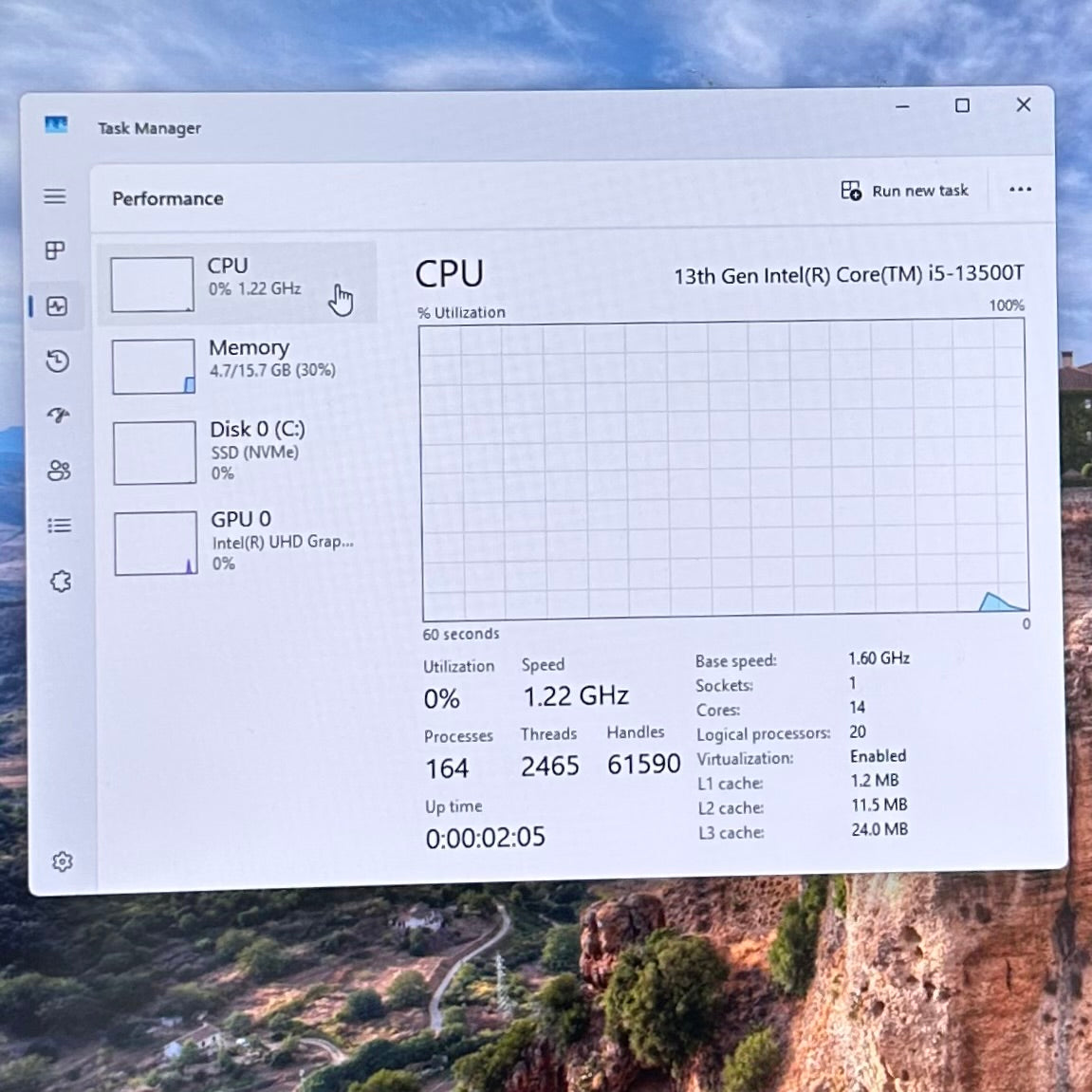Click the CPU utilization graph

pyautogui.click(x=724, y=469)
